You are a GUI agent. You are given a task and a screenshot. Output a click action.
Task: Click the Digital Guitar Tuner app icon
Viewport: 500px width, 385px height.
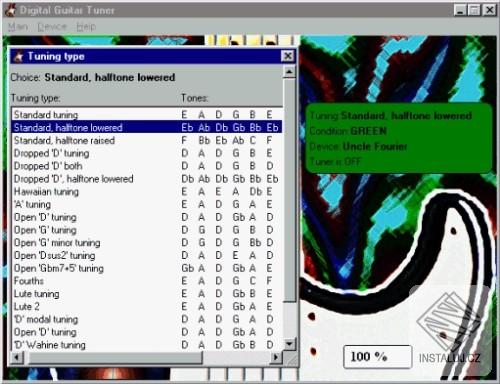(10, 10)
